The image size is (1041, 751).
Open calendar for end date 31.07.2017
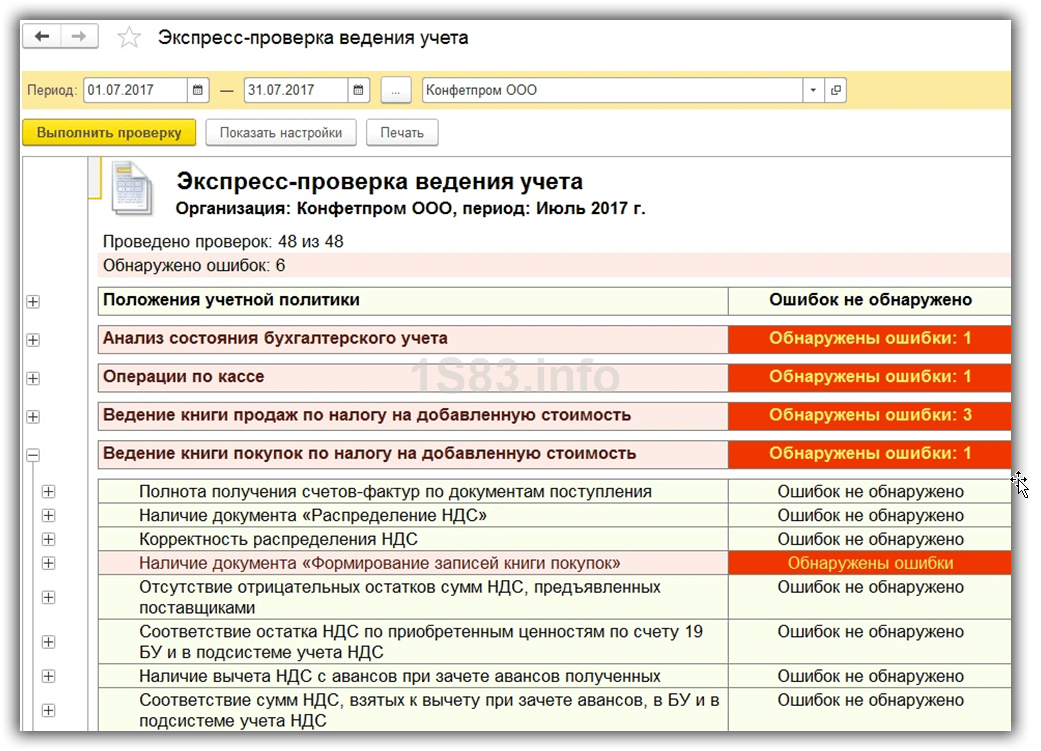(359, 90)
